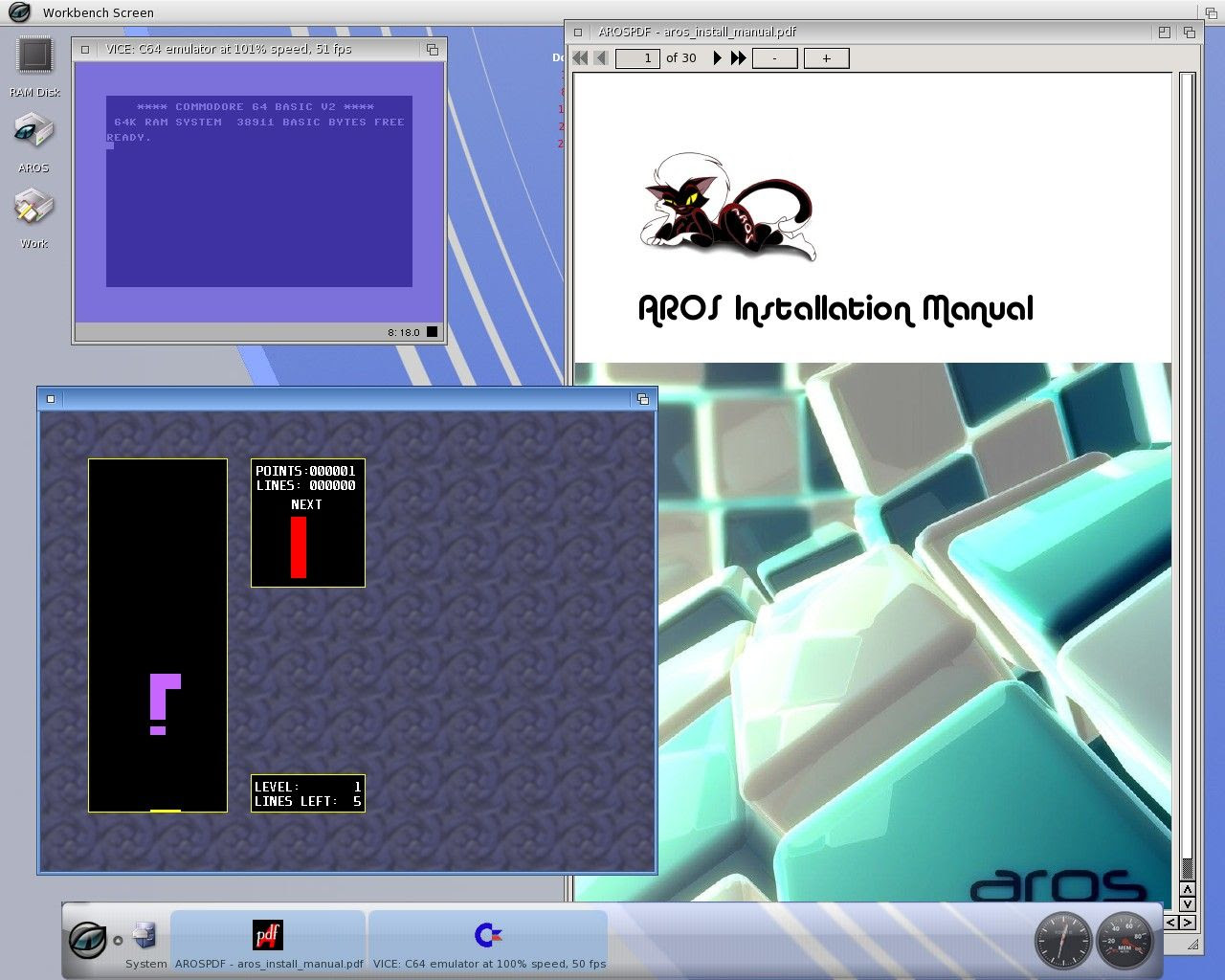Jump to the last PDF page
The image size is (1225, 980).
tap(738, 58)
